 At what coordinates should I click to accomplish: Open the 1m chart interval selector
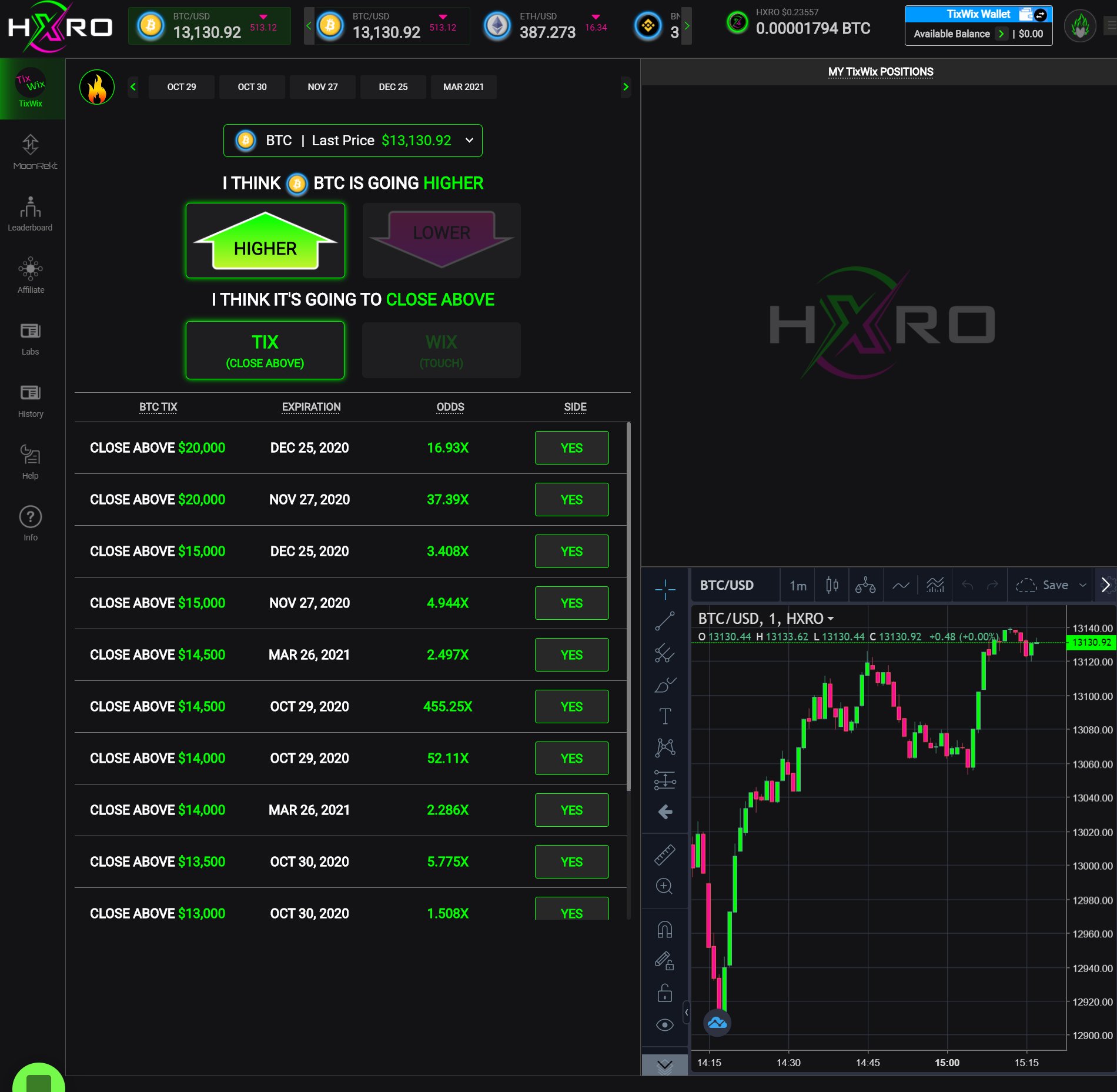798,585
